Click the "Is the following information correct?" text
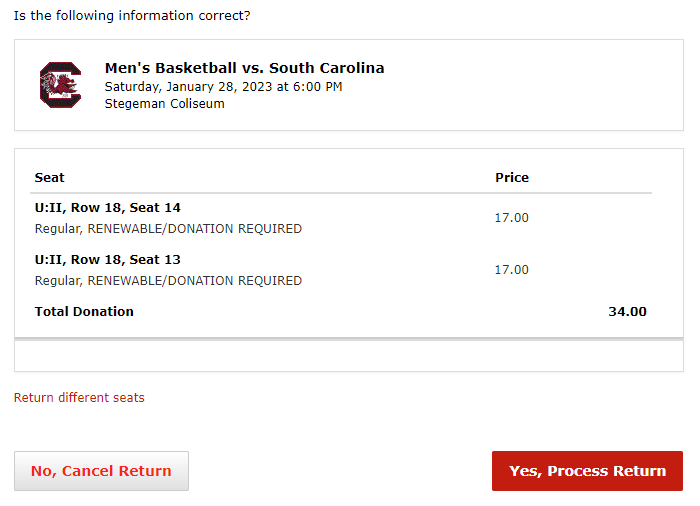 [x=132, y=16]
